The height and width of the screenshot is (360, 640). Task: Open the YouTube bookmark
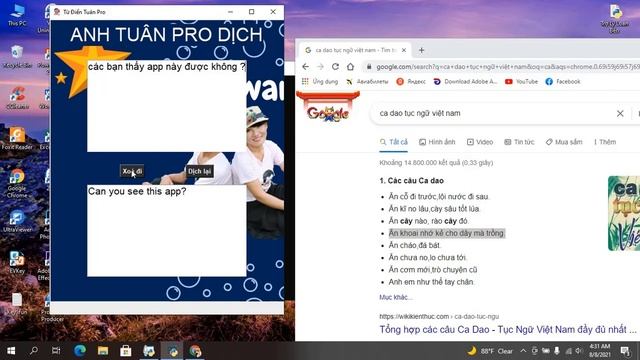521,82
